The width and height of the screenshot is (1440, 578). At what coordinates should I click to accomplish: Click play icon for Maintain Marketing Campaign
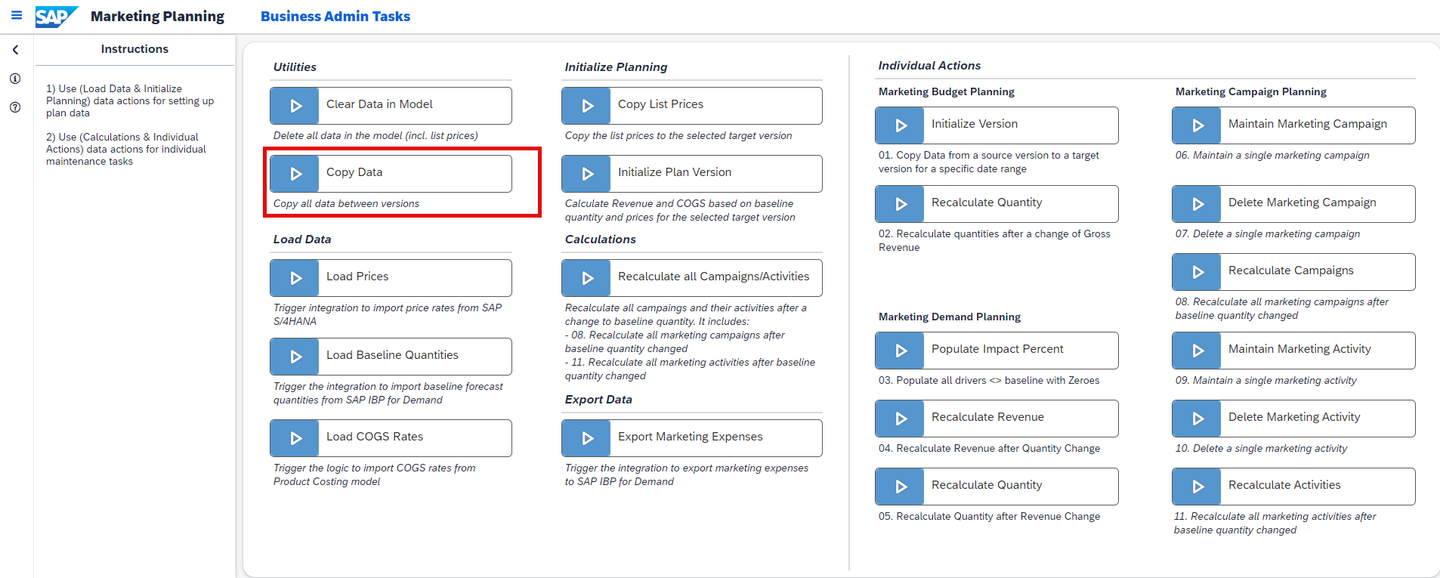click(1197, 125)
